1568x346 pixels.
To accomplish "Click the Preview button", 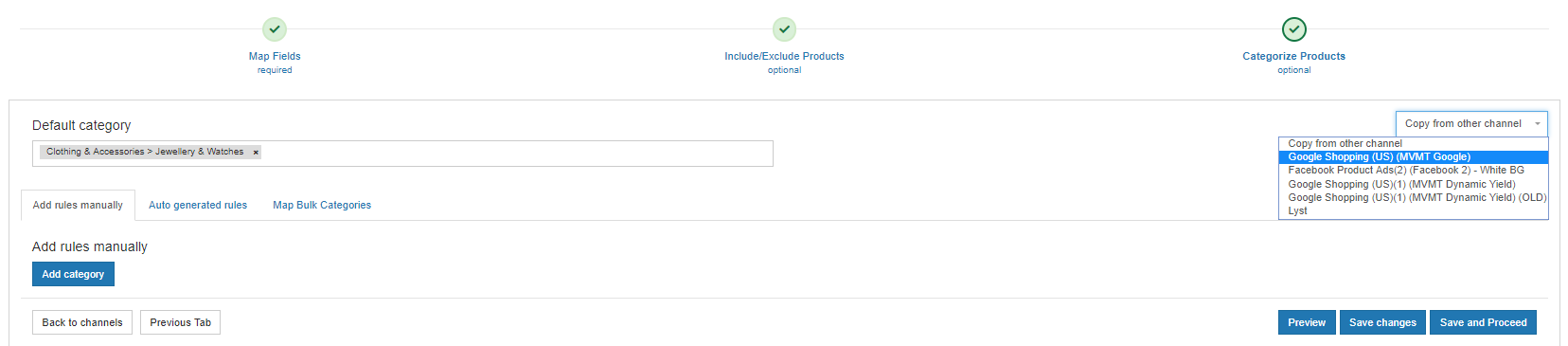I will click(1307, 322).
